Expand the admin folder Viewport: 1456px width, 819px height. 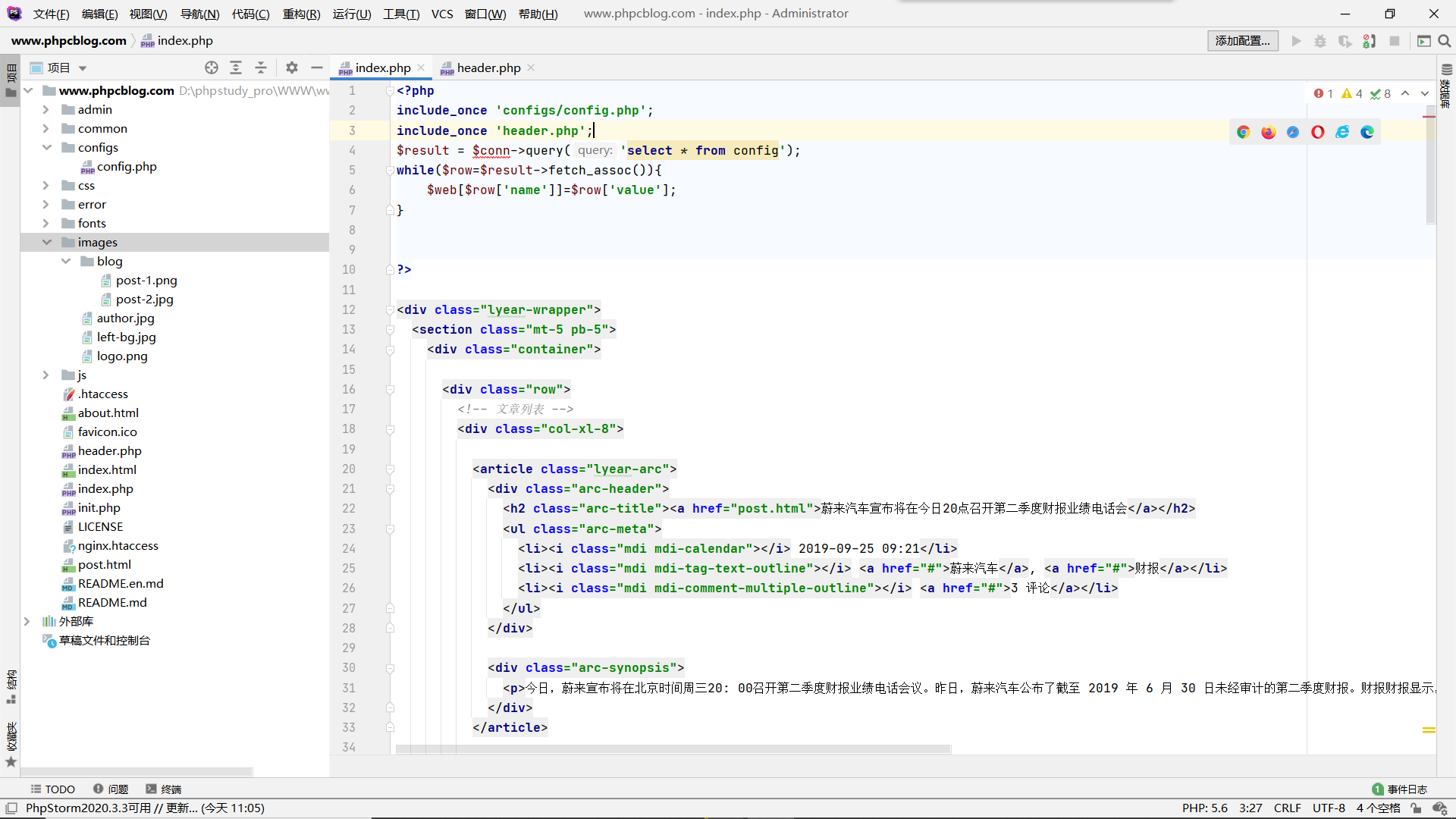45,109
